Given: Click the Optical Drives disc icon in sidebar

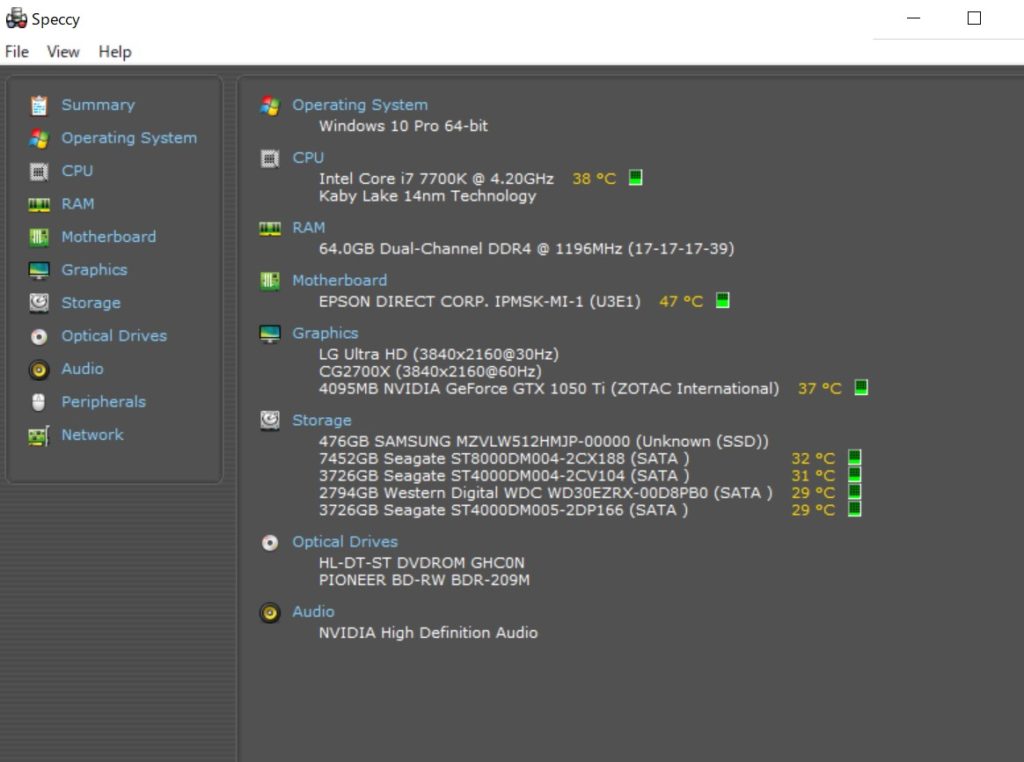Looking at the screenshot, I should [39, 336].
